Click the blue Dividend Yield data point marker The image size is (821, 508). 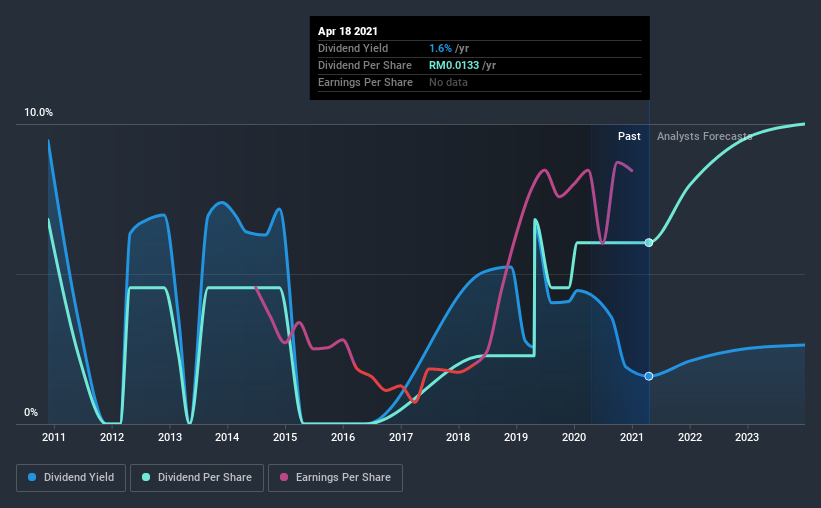pyautogui.click(x=649, y=376)
